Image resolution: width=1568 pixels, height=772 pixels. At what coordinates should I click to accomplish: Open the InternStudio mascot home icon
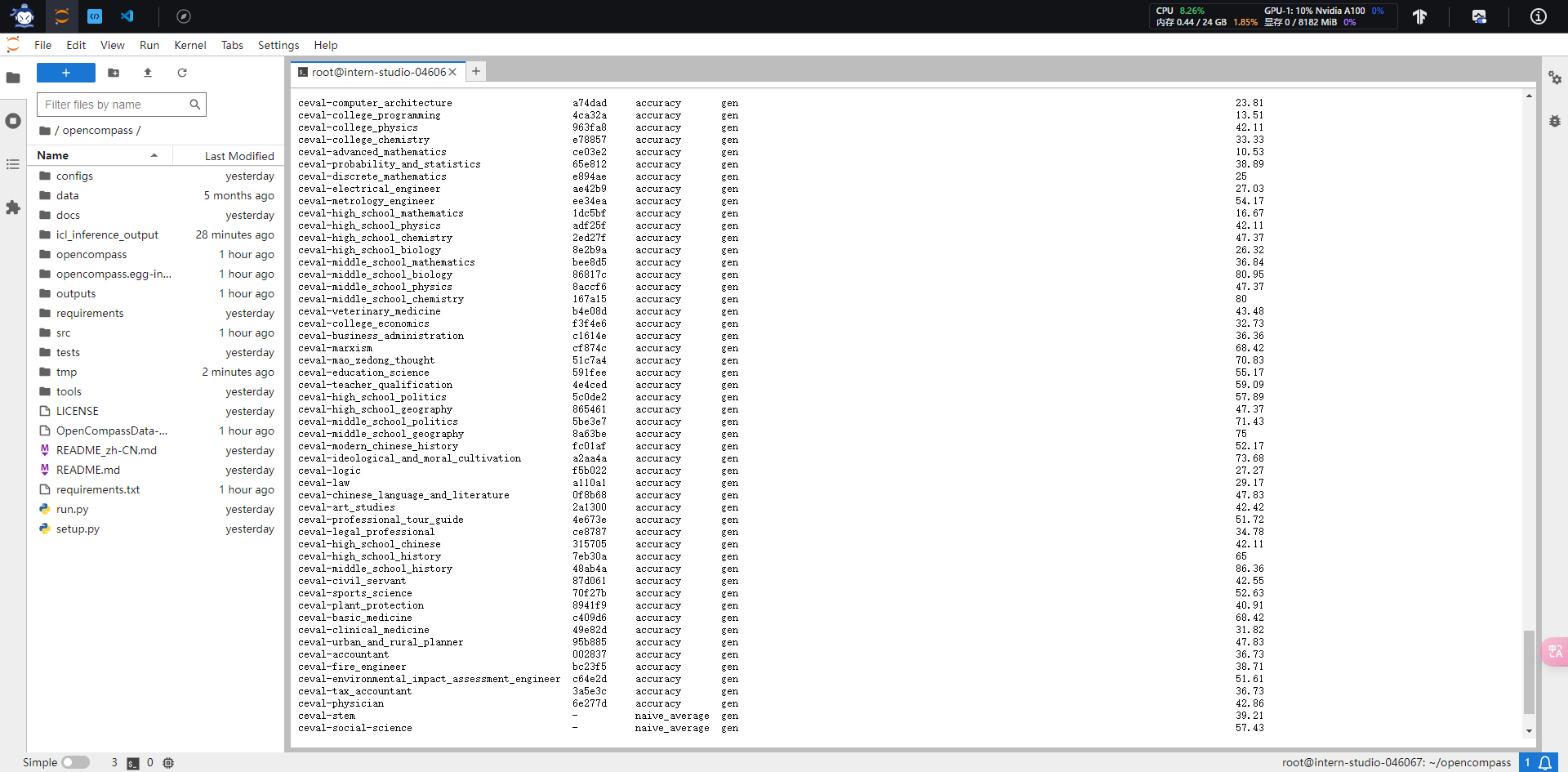tap(23, 16)
